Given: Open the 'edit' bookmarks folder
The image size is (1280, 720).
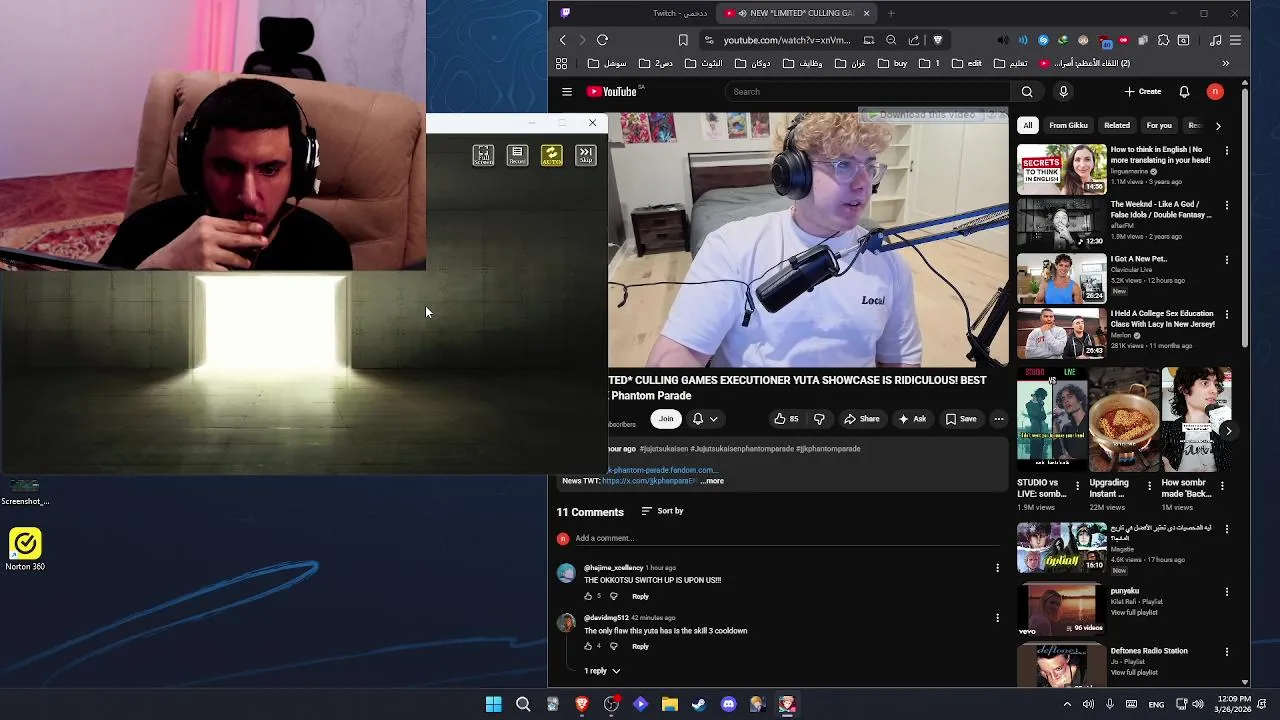Looking at the screenshot, I should click(966, 64).
